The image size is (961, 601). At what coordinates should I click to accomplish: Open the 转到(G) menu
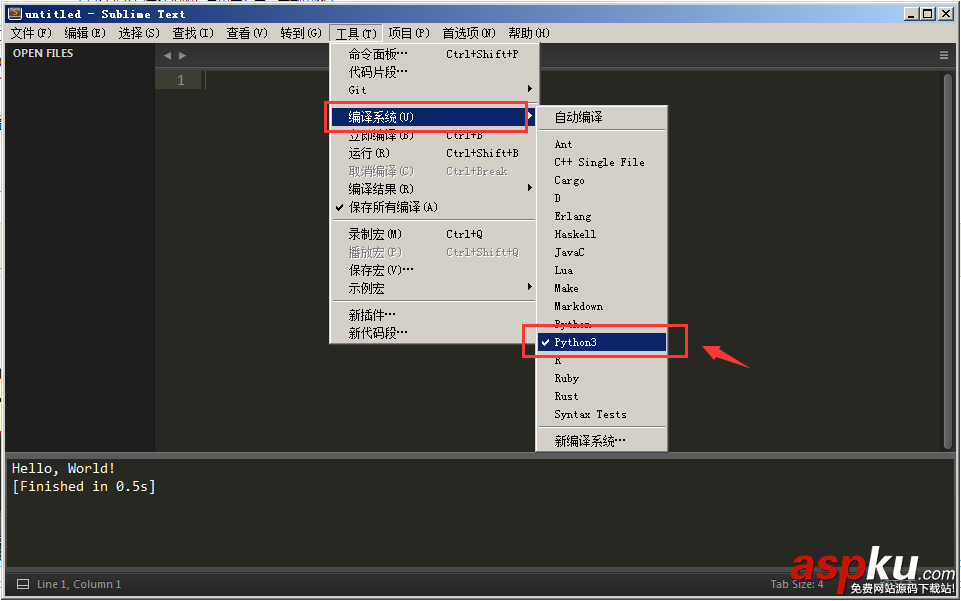[301, 33]
